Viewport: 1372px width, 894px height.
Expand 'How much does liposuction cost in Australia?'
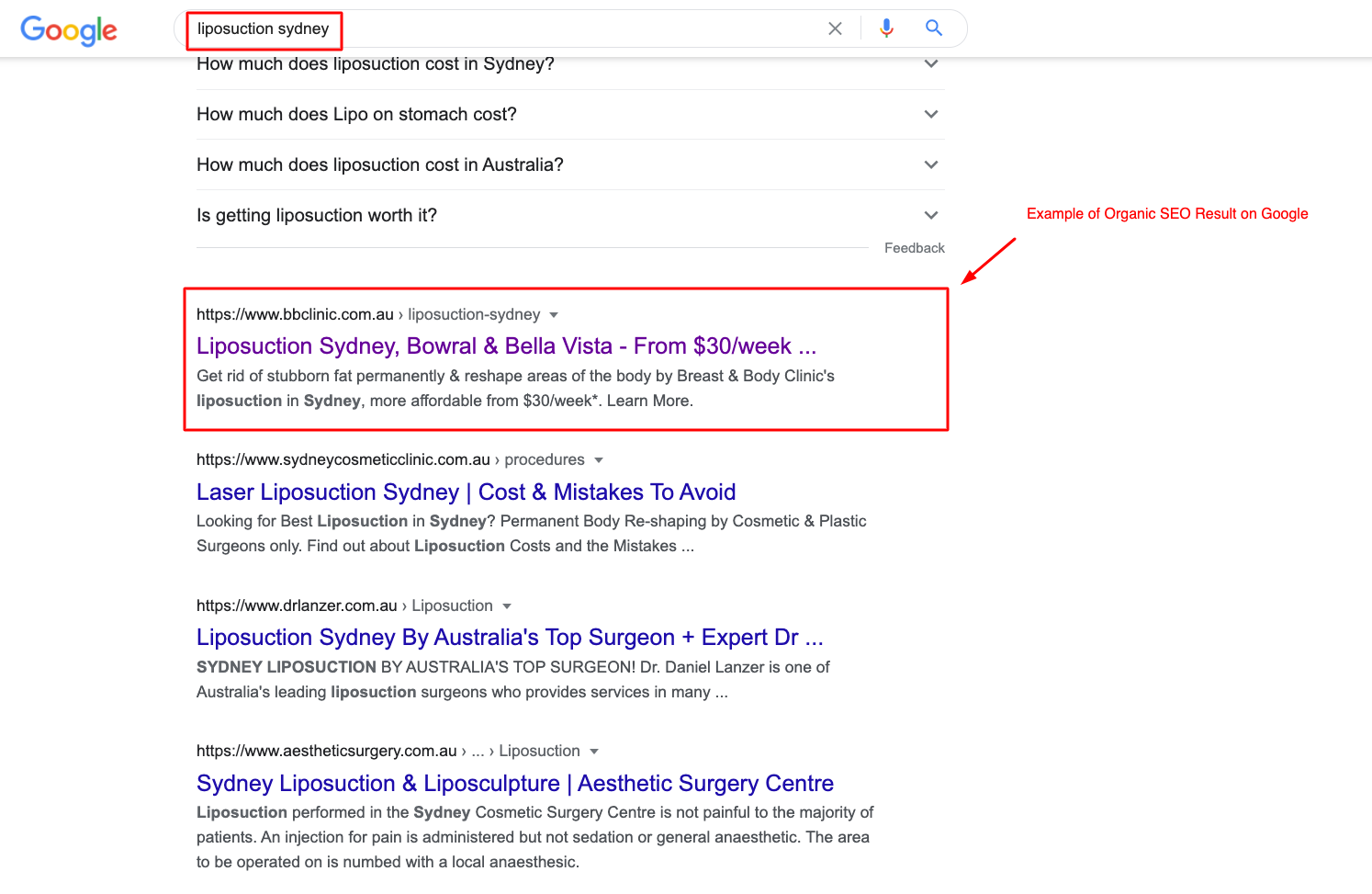pos(570,165)
